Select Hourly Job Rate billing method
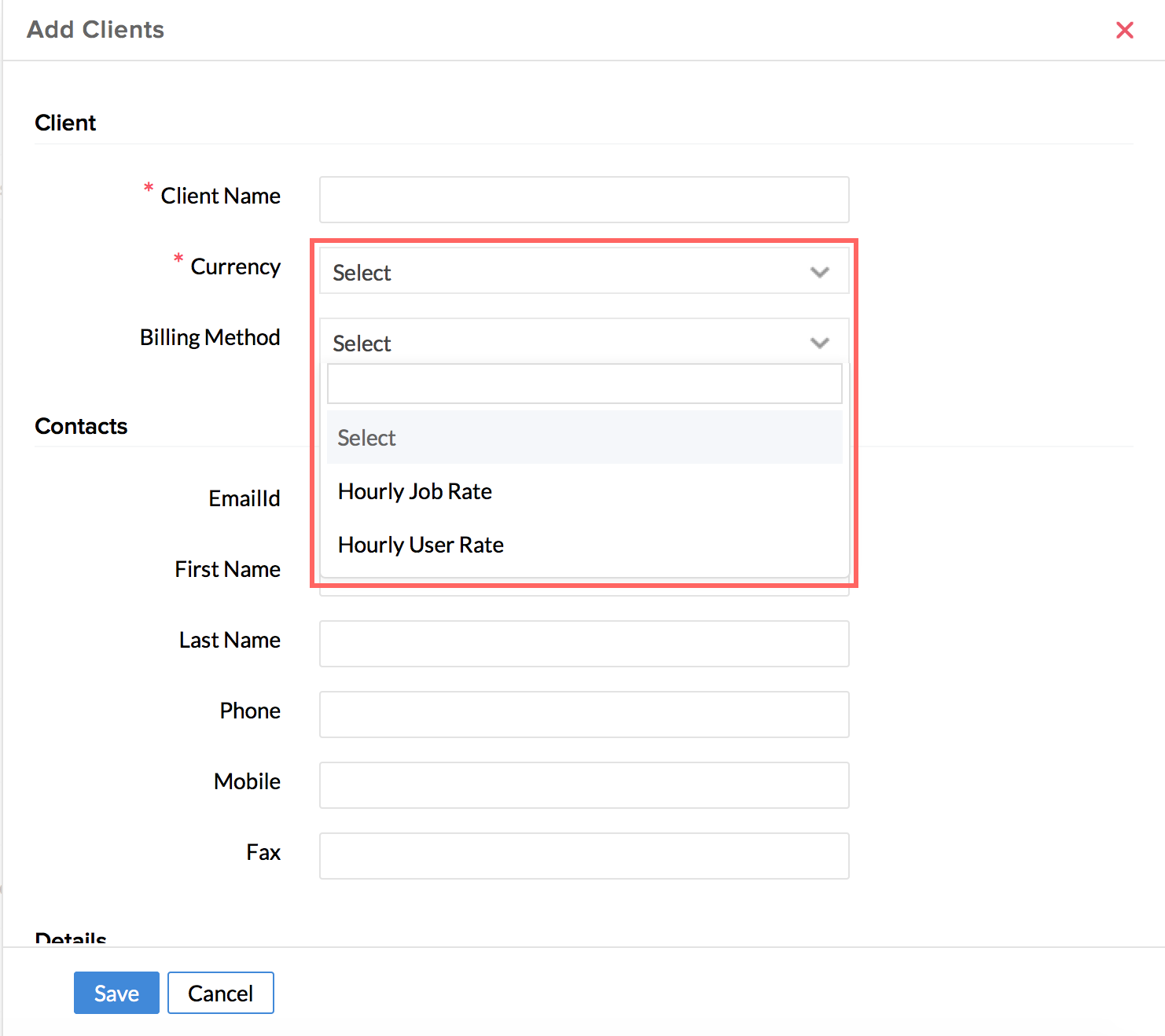The height and width of the screenshot is (1036, 1165). tap(415, 491)
